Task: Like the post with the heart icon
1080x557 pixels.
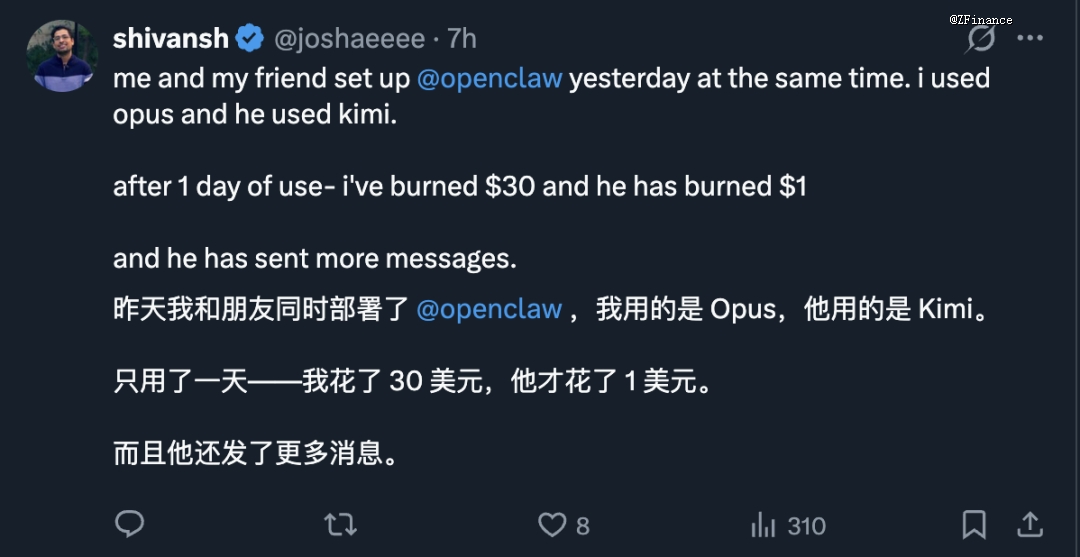Action: coord(552,524)
